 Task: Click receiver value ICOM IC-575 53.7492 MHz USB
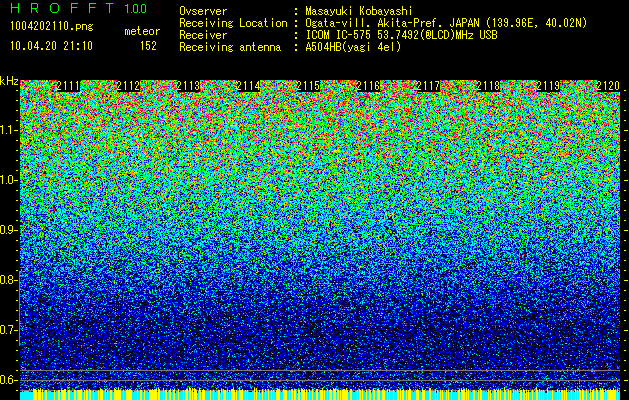[401, 35]
